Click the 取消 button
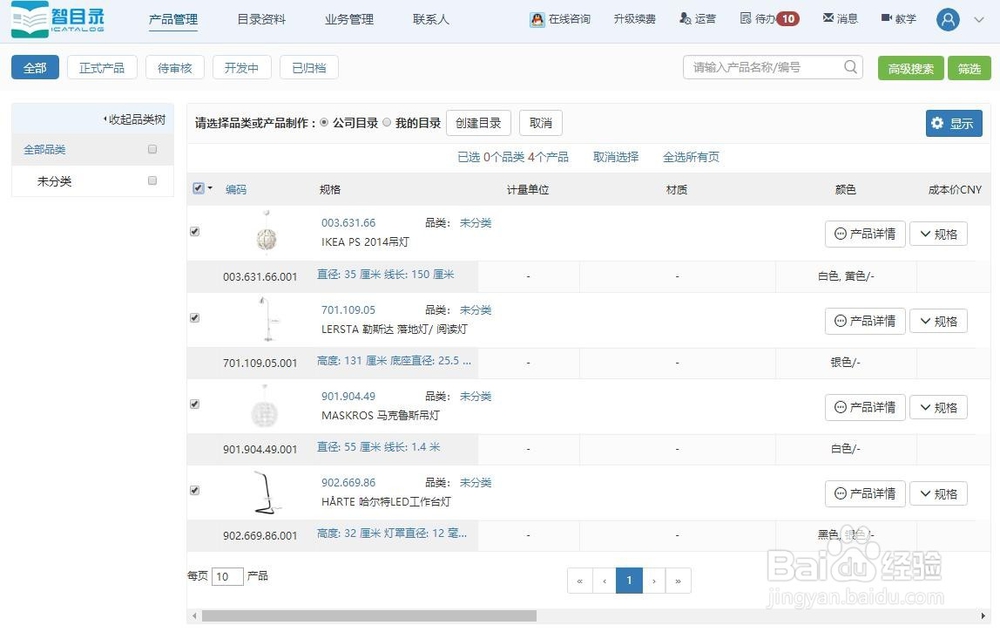This screenshot has height=632, width=1000. click(x=541, y=123)
